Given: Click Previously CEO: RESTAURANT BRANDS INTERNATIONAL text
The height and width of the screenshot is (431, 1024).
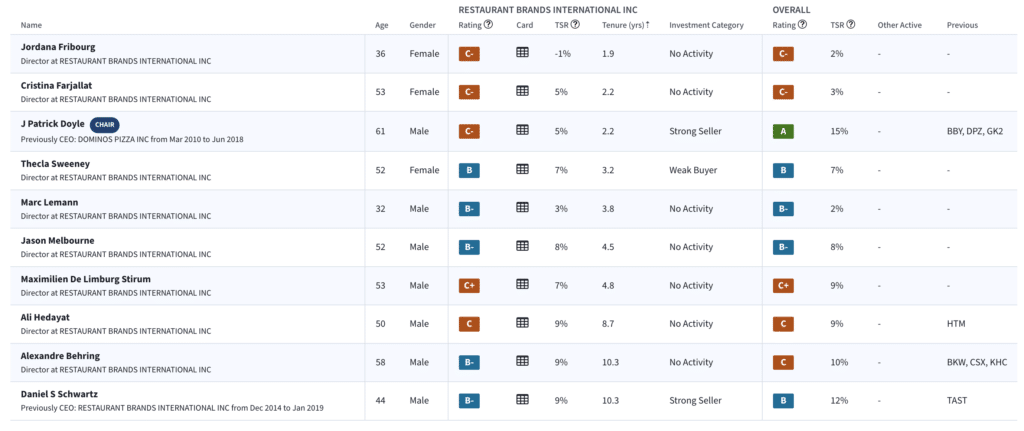Looking at the screenshot, I should pyautogui.click(x=172, y=408).
